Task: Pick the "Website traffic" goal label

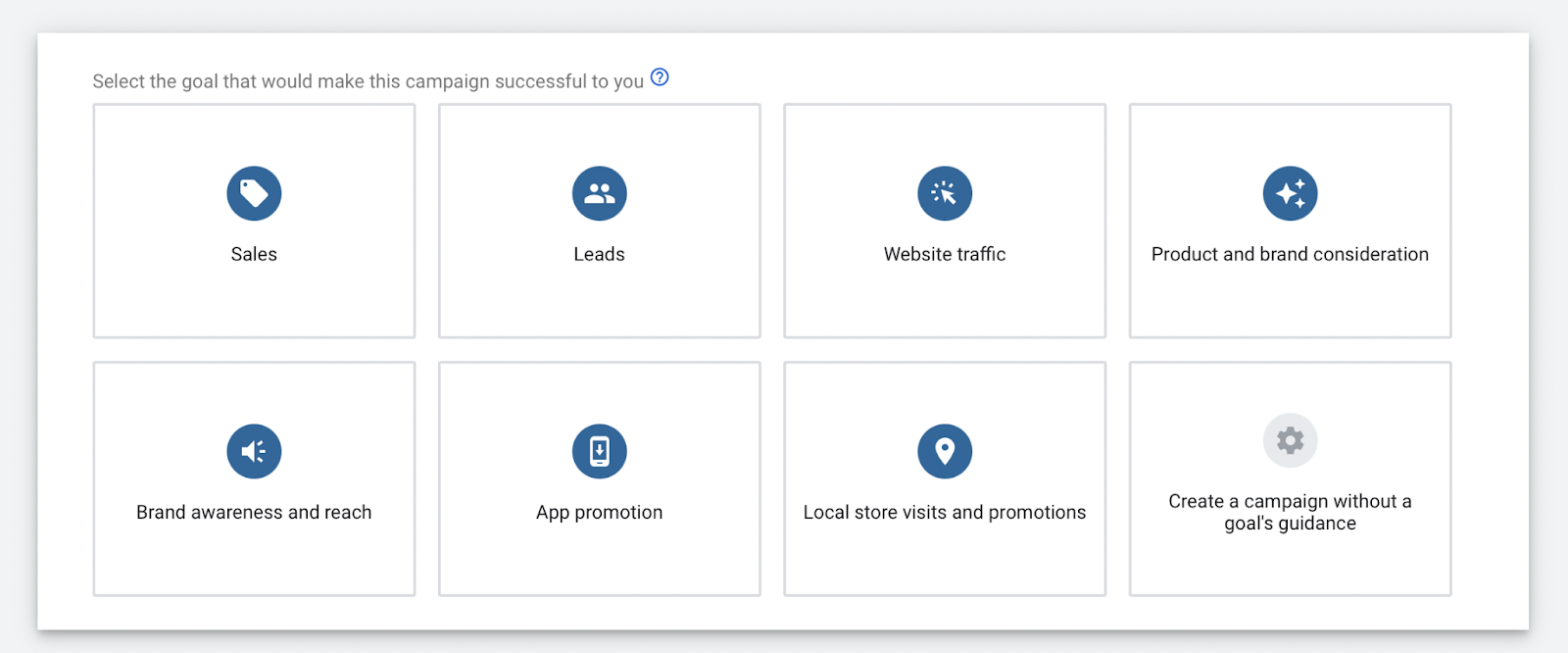Action: [x=945, y=254]
